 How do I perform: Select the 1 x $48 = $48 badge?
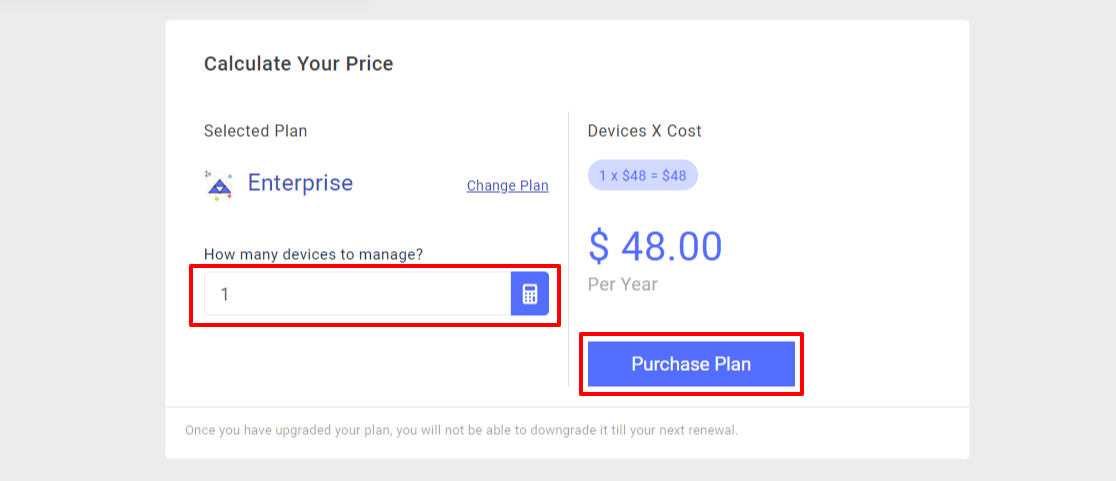tap(643, 175)
